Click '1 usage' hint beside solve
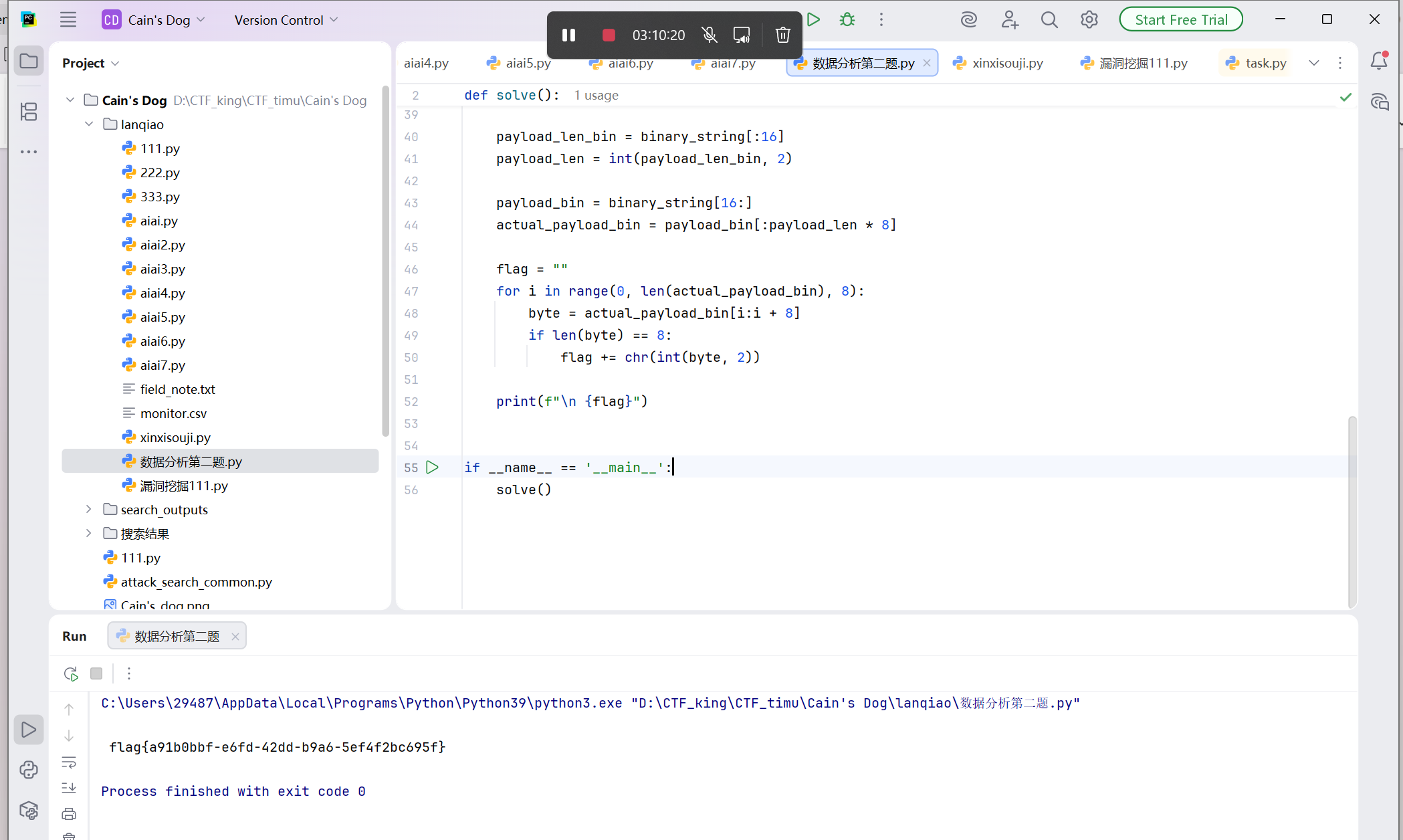Image resolution: width=1403 pixels, height=840 pixels. [596, 95]
